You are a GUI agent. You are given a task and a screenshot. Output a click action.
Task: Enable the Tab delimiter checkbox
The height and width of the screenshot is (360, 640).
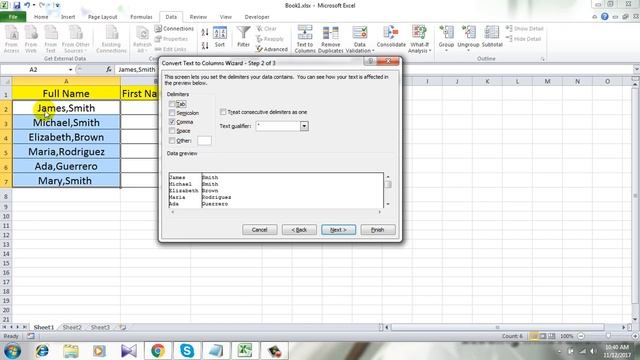[x=172, y=104]
